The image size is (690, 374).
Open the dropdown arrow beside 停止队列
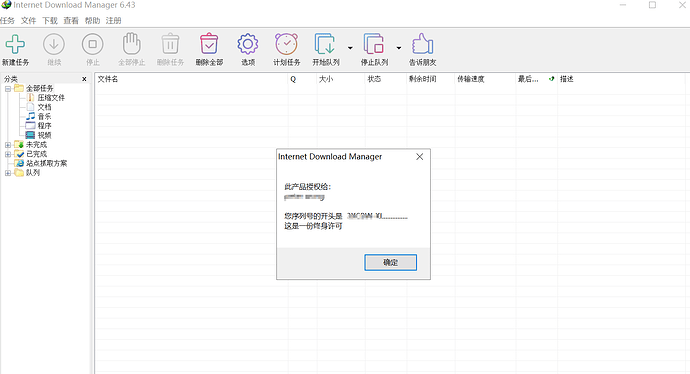click(399, 48)
